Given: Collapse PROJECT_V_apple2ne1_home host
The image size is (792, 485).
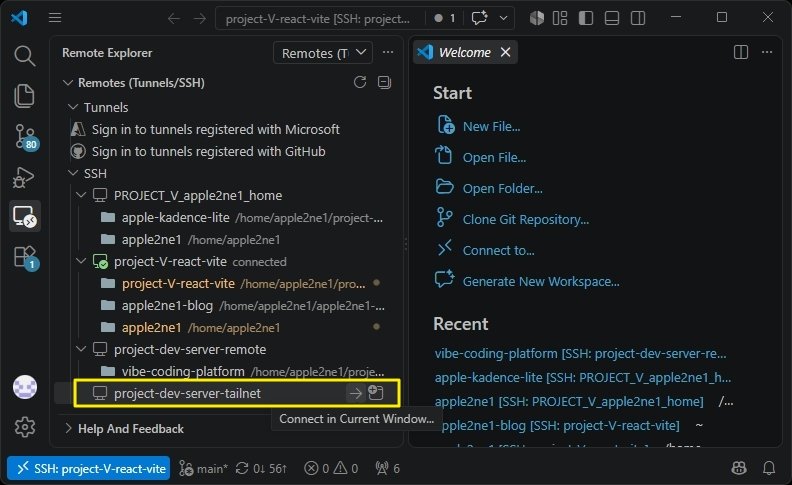Looking at the screenshot, I should click(x=81, y=195).
